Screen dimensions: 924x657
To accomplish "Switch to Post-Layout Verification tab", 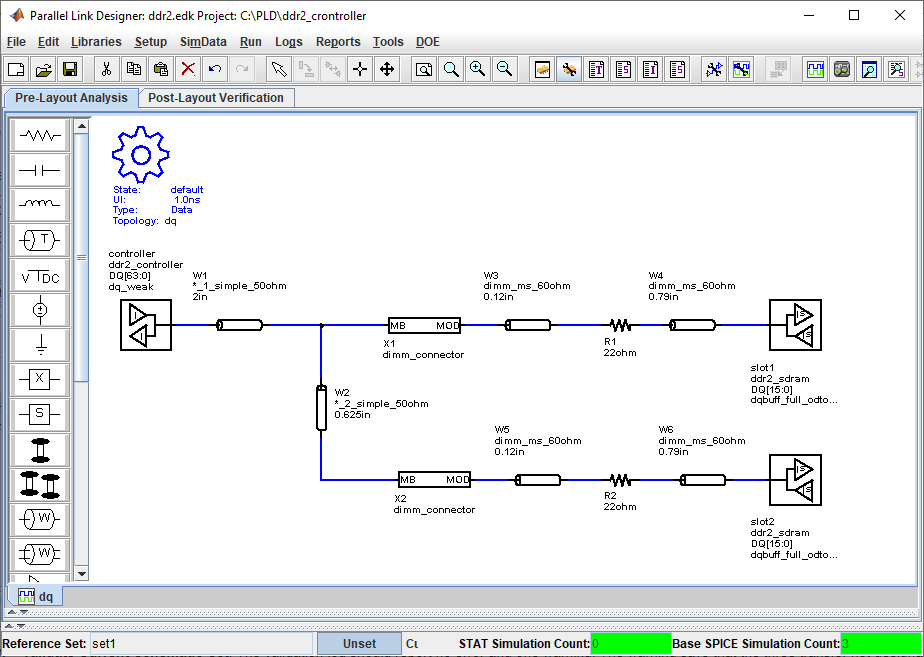I will pos(216,98).
